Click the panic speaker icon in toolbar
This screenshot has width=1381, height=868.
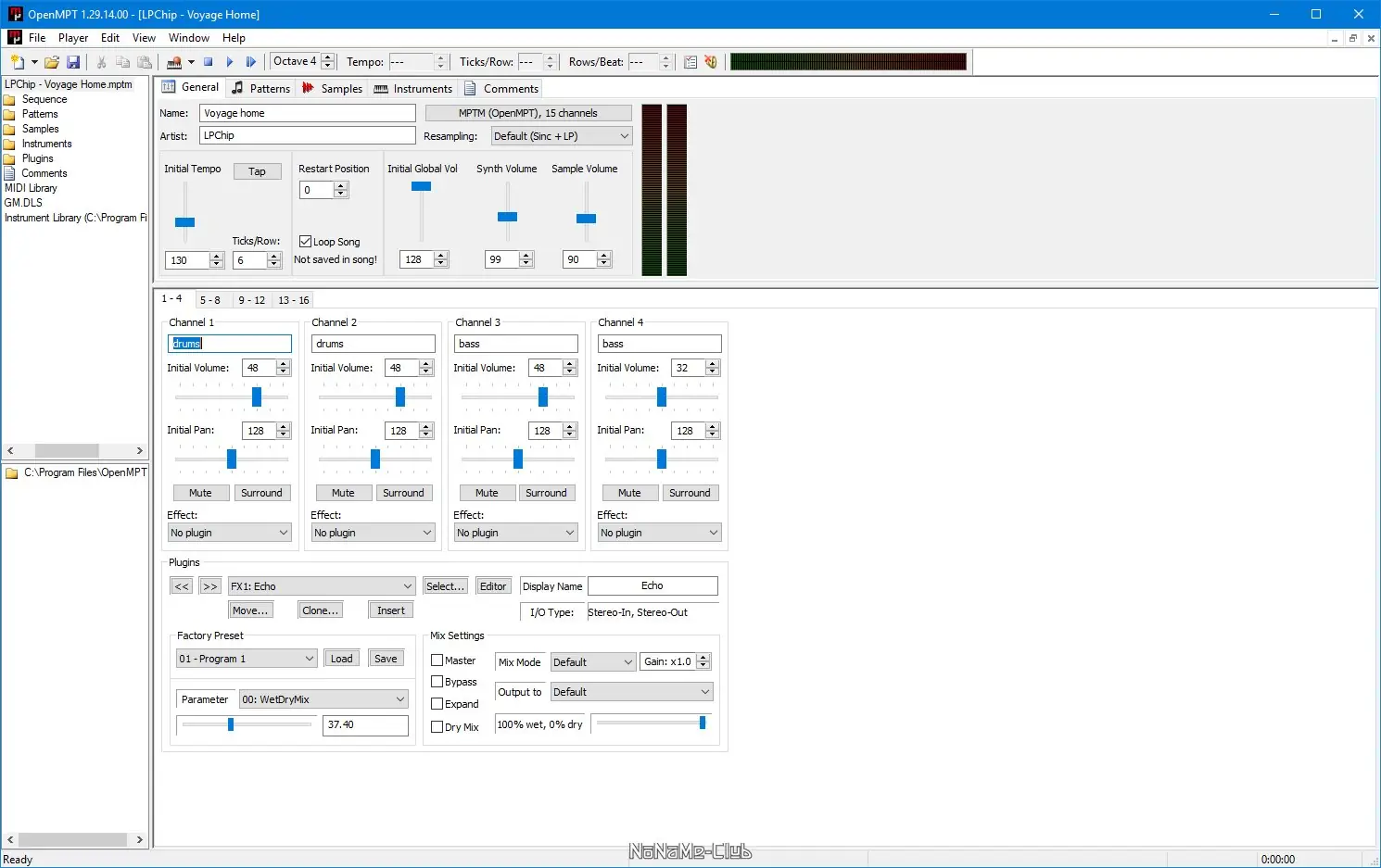[711, 62]
